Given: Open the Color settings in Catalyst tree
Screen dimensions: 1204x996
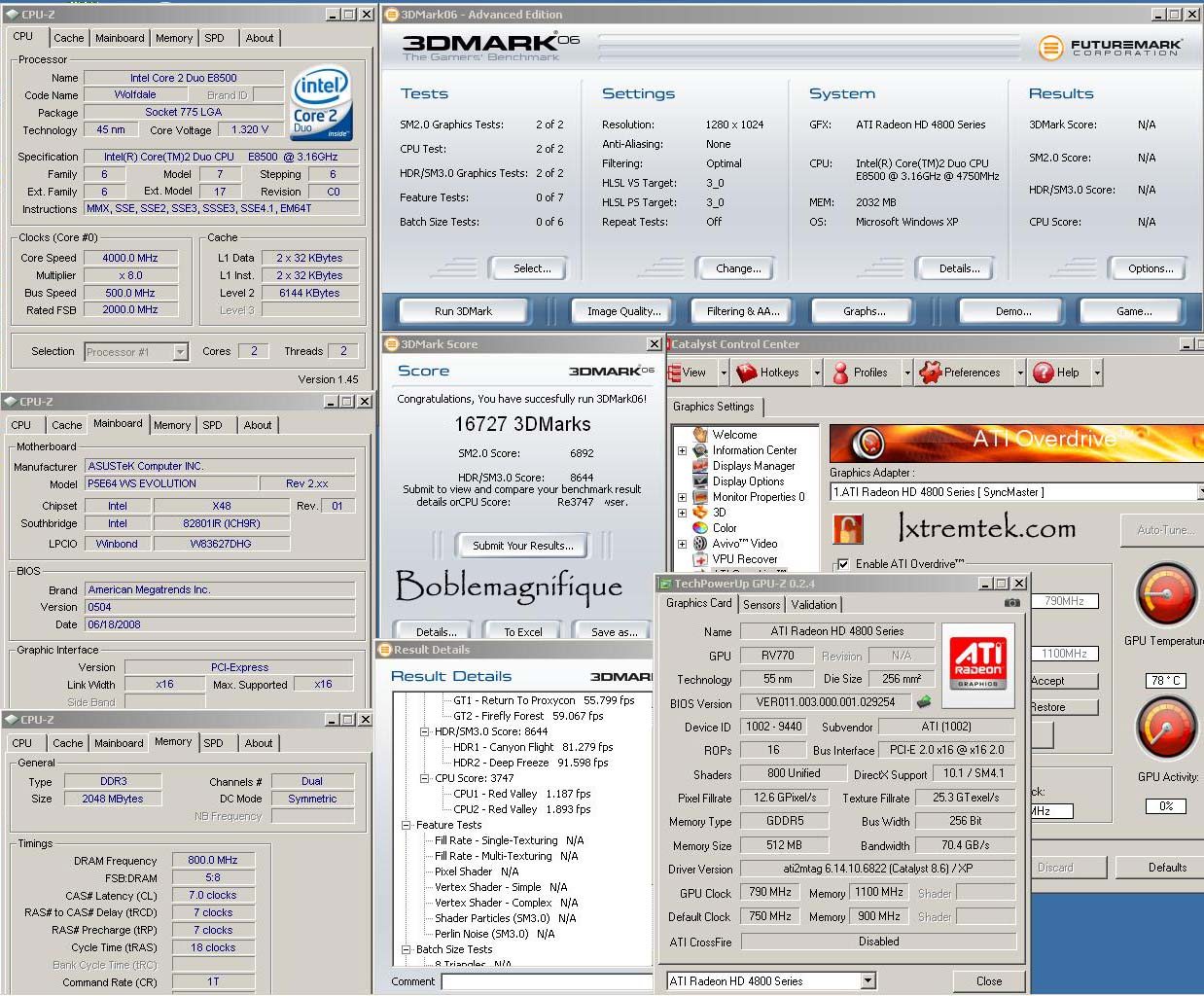Looking at the screenshot, I should click(725, 528).
